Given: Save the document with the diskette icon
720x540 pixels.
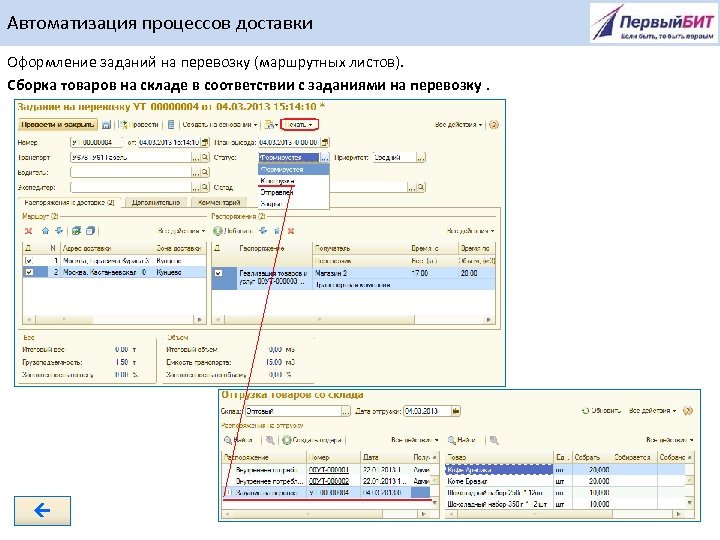Looking at the screenshot, I should pos(107,124).
